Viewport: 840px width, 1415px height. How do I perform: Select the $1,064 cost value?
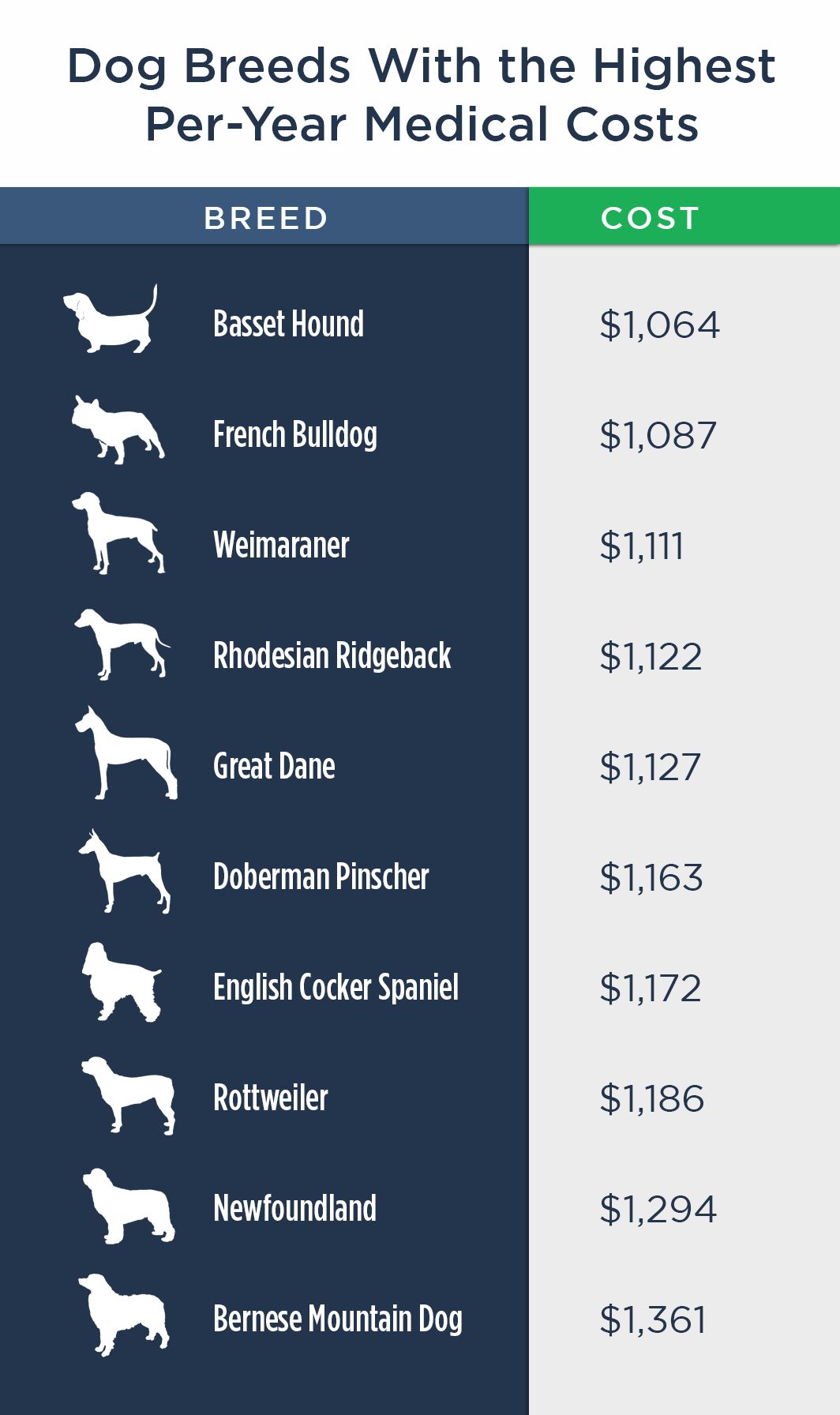pos(659,325)
